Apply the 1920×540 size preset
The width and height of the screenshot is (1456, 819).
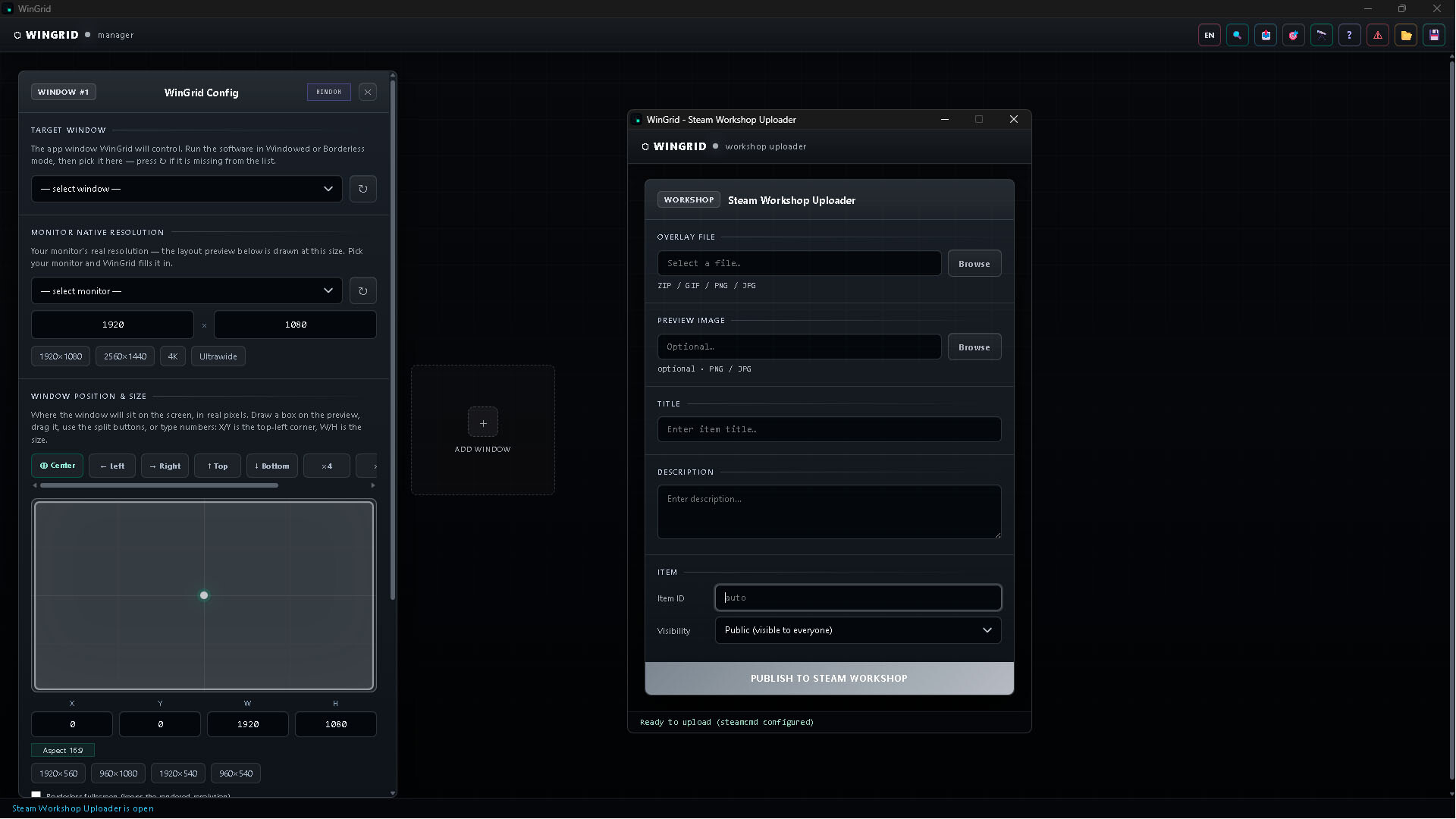pyautogui.click(x=178, y=773)
